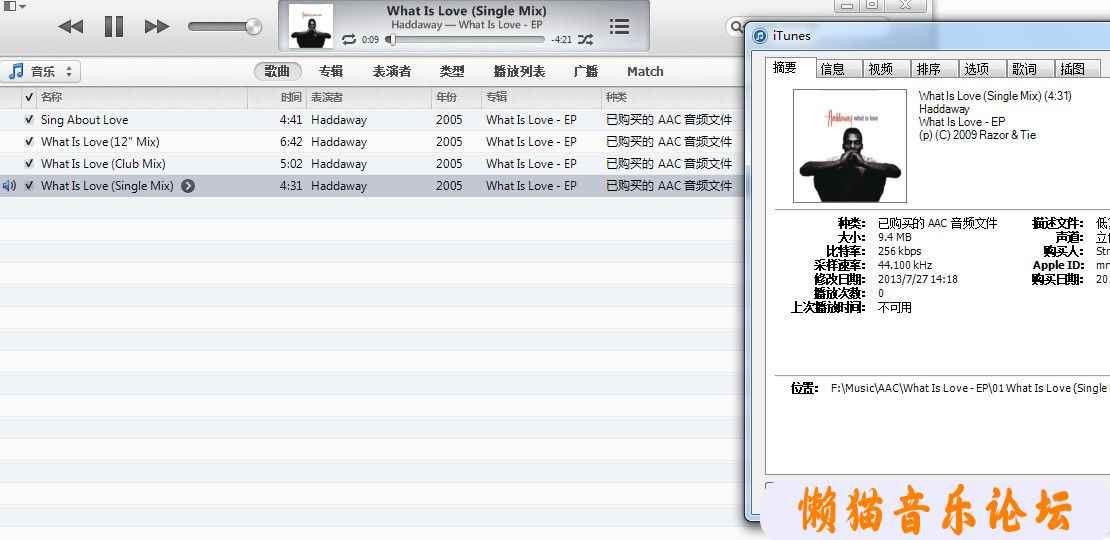Click duration 6:42 in song list
Screen dimensions: 1110x540
pyautogui.click(x=291, y=142)
